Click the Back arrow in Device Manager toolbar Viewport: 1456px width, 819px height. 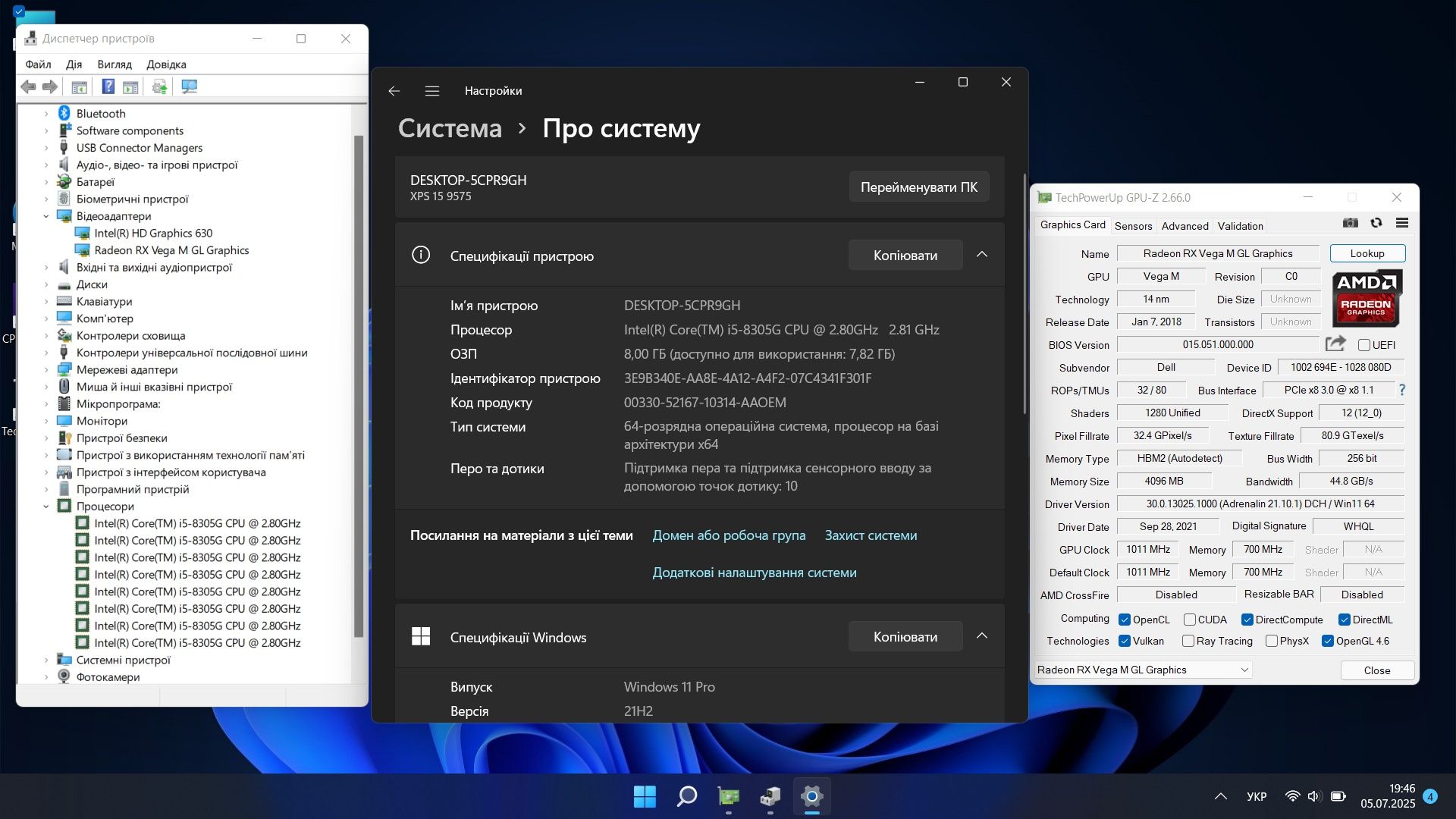(28, 87)
